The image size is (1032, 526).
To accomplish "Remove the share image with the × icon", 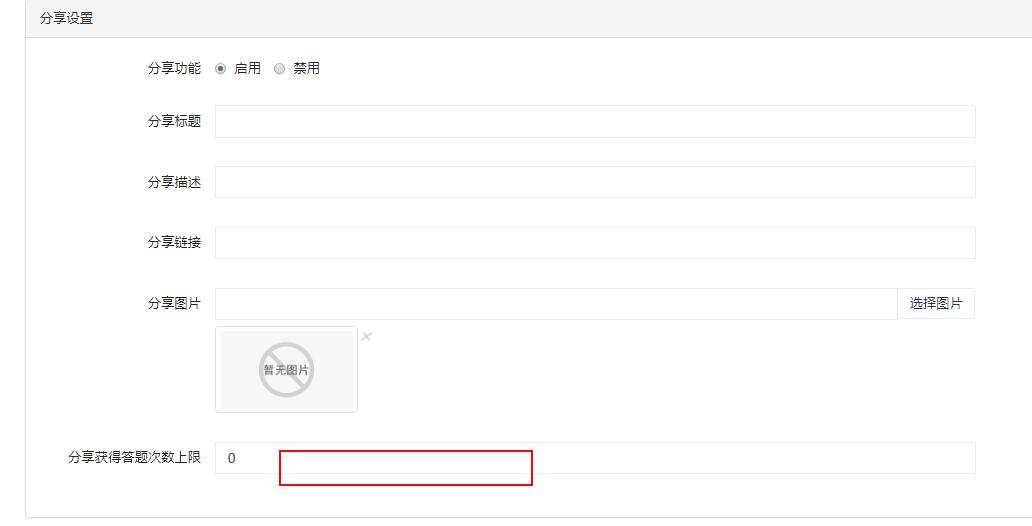I will (367, 336).
